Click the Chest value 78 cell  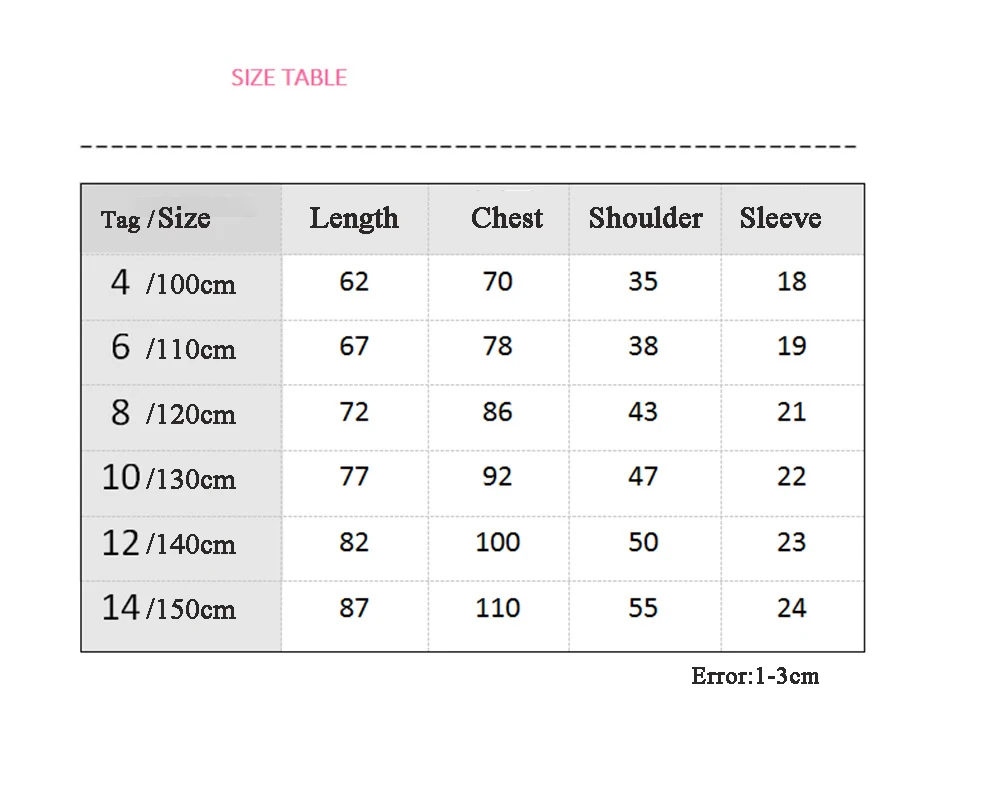click(x=497, y=347)
